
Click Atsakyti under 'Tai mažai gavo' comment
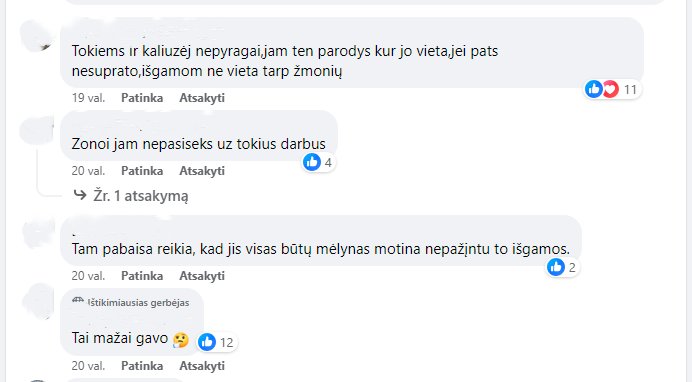pyautogui.click(x=202, y=366)
